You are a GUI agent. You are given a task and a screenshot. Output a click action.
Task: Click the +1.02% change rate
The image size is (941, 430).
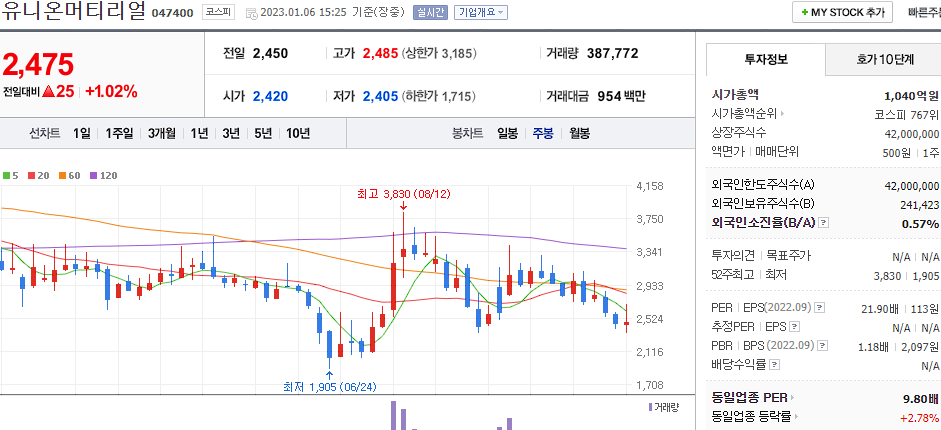[111, 92]
